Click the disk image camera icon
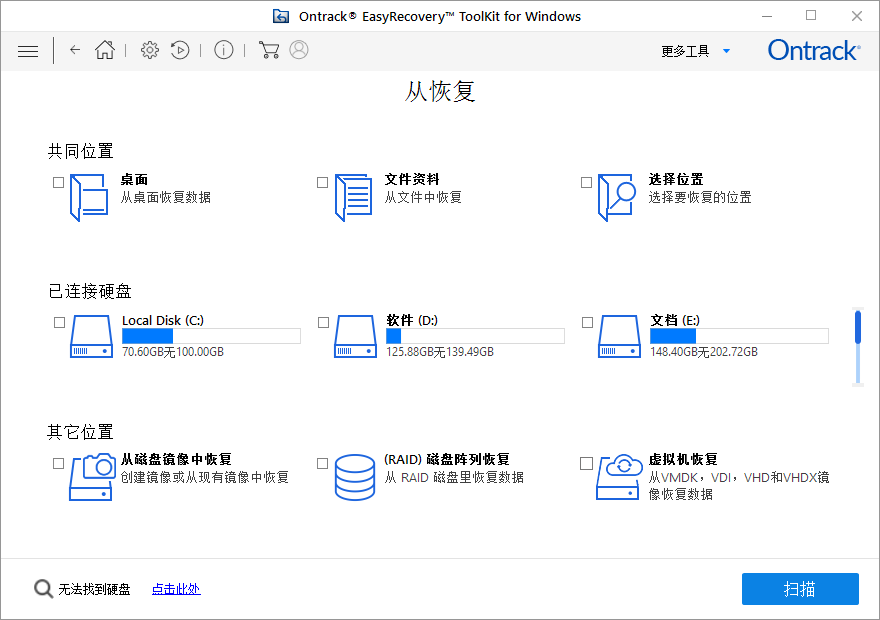 (x=92, y=477)
